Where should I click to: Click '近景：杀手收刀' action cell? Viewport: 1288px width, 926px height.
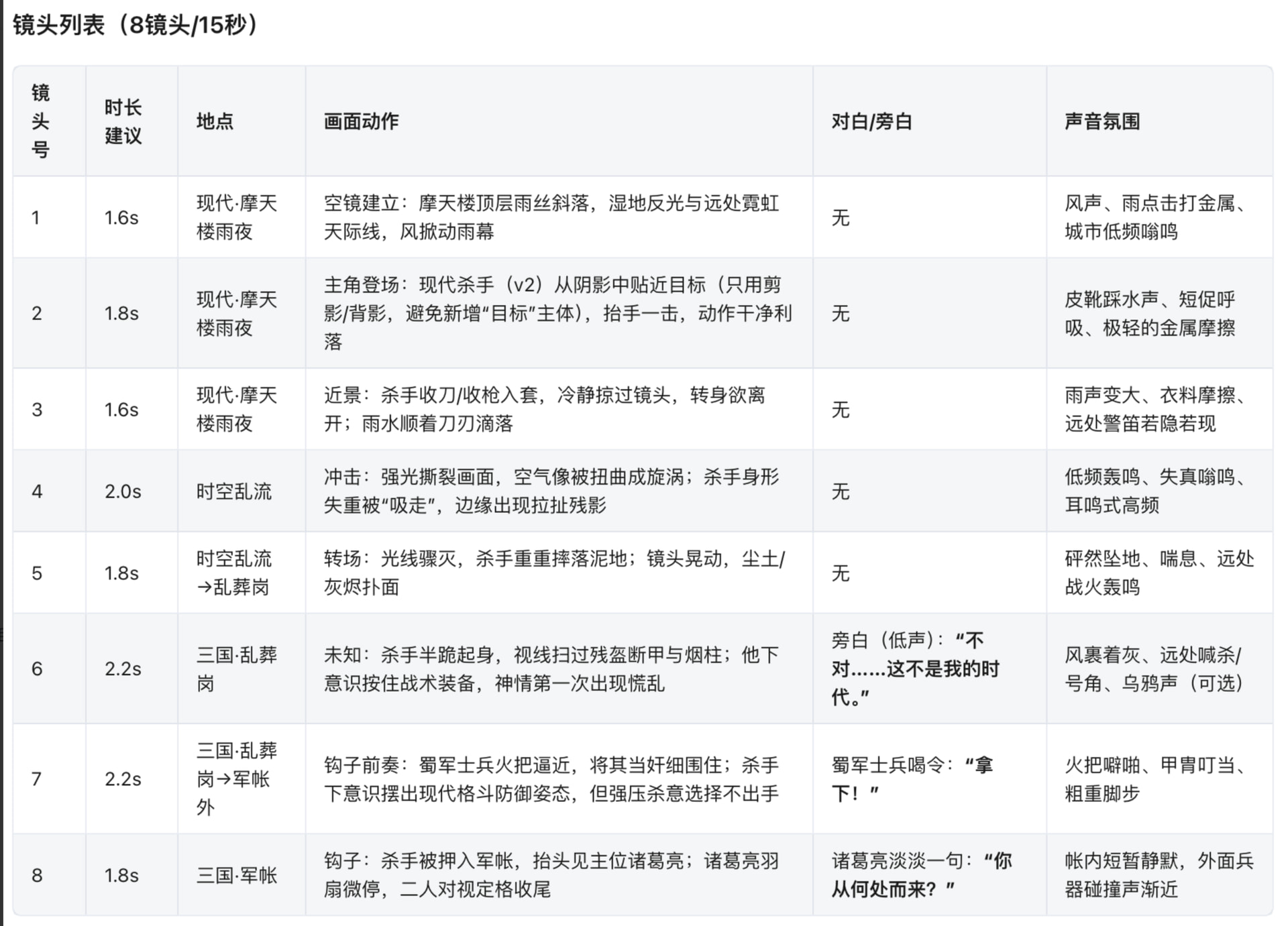[543, 409]
